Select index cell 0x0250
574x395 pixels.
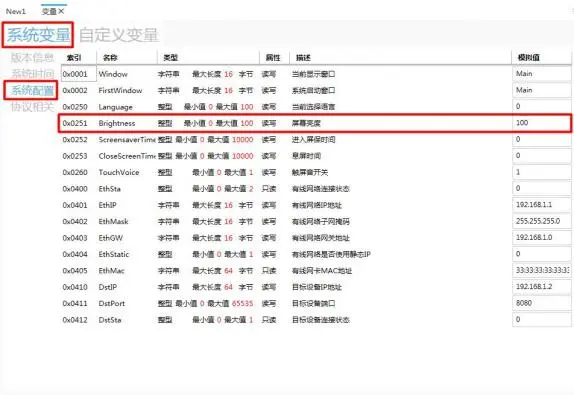[75, 107]
